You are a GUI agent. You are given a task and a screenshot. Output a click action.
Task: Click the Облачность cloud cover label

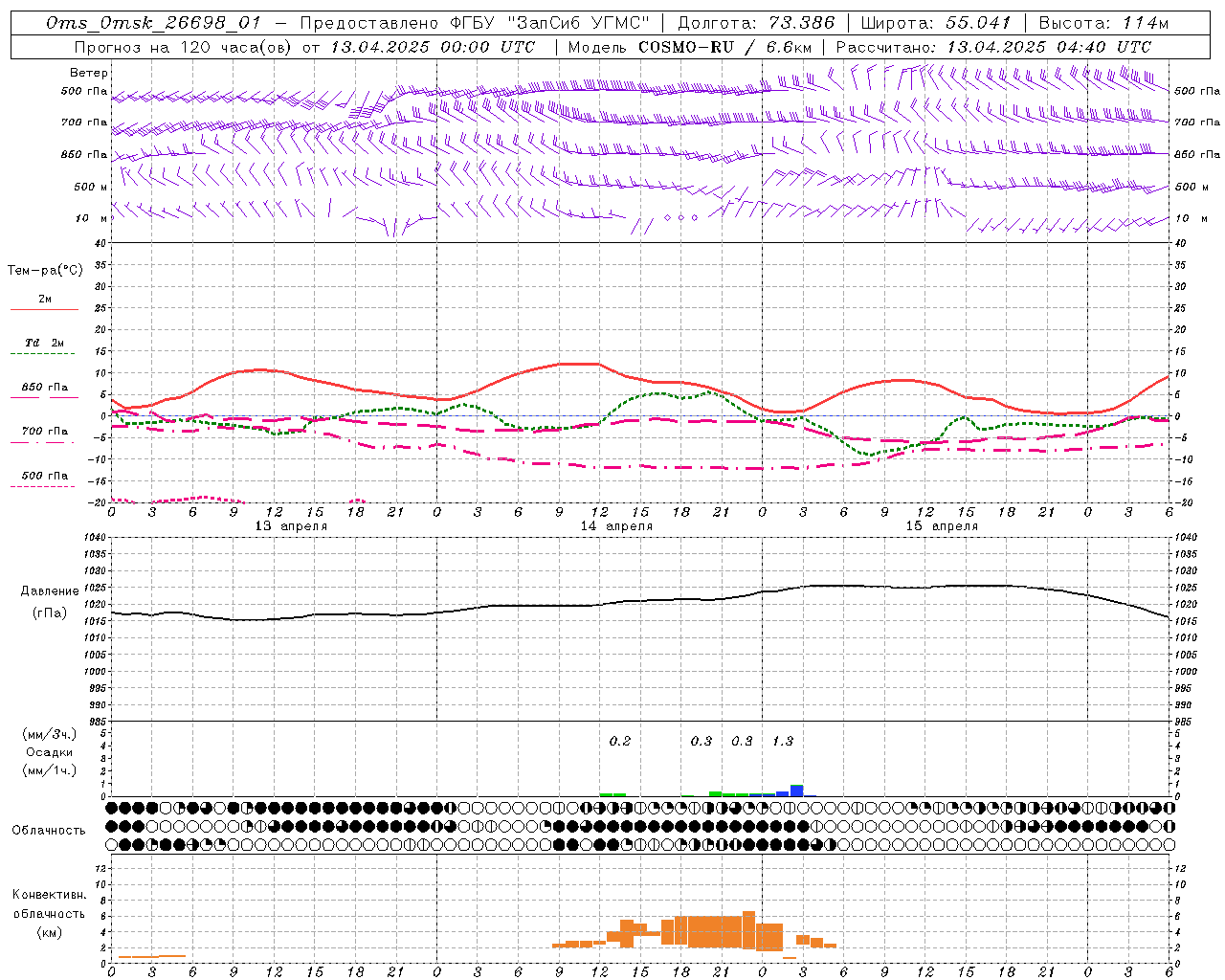point(49,831)
